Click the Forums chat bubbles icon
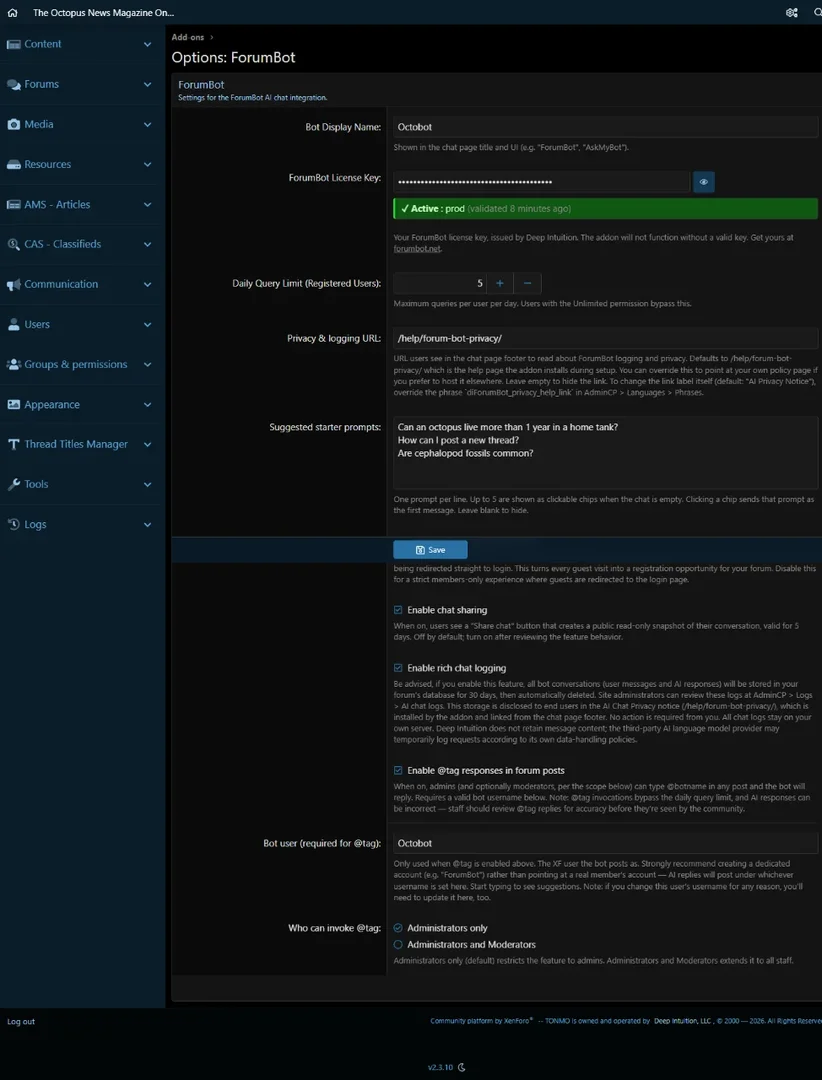 coord(14,84)
